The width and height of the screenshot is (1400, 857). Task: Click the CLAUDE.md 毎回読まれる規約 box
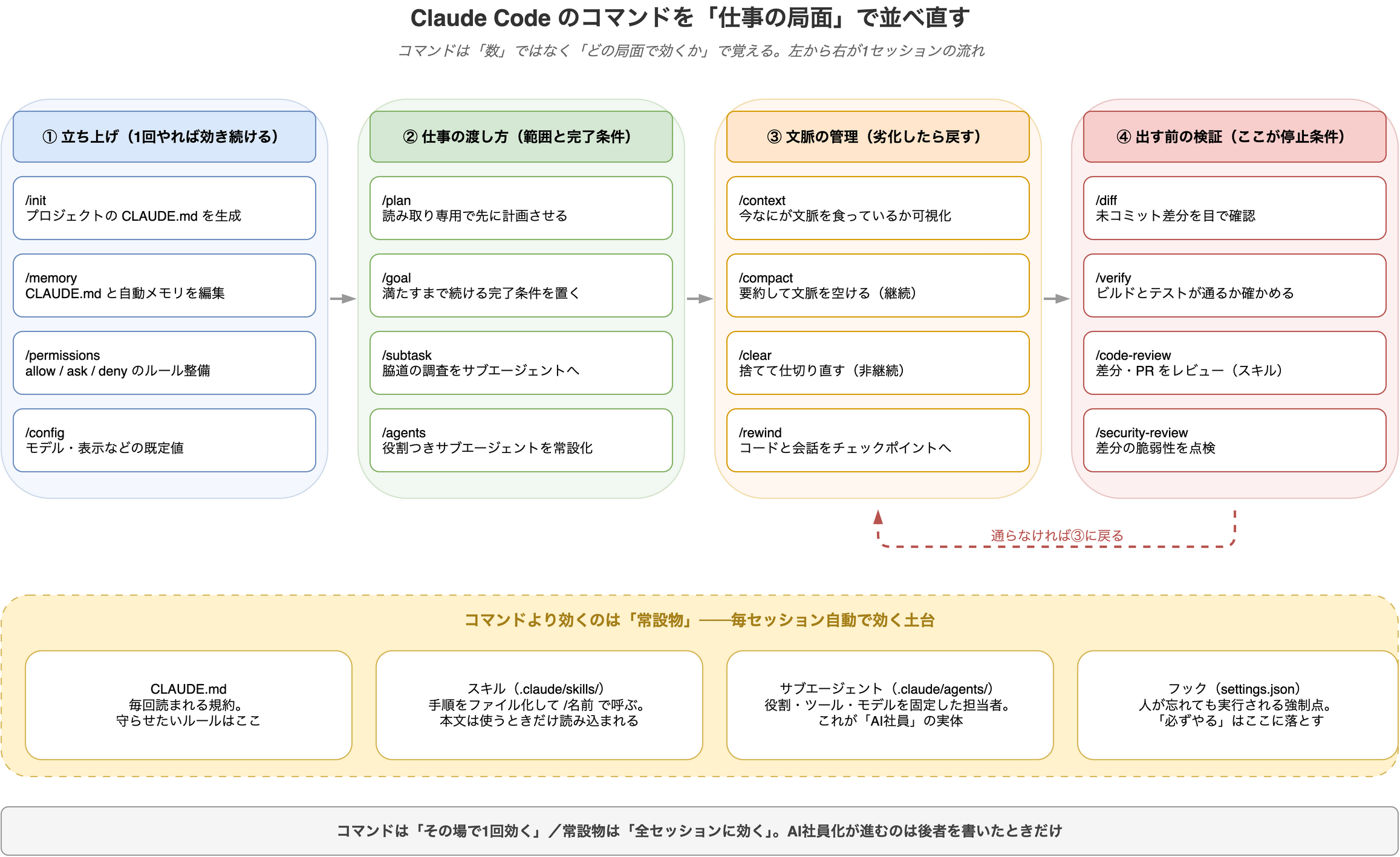pyautogui.click(x=189, y=705)
